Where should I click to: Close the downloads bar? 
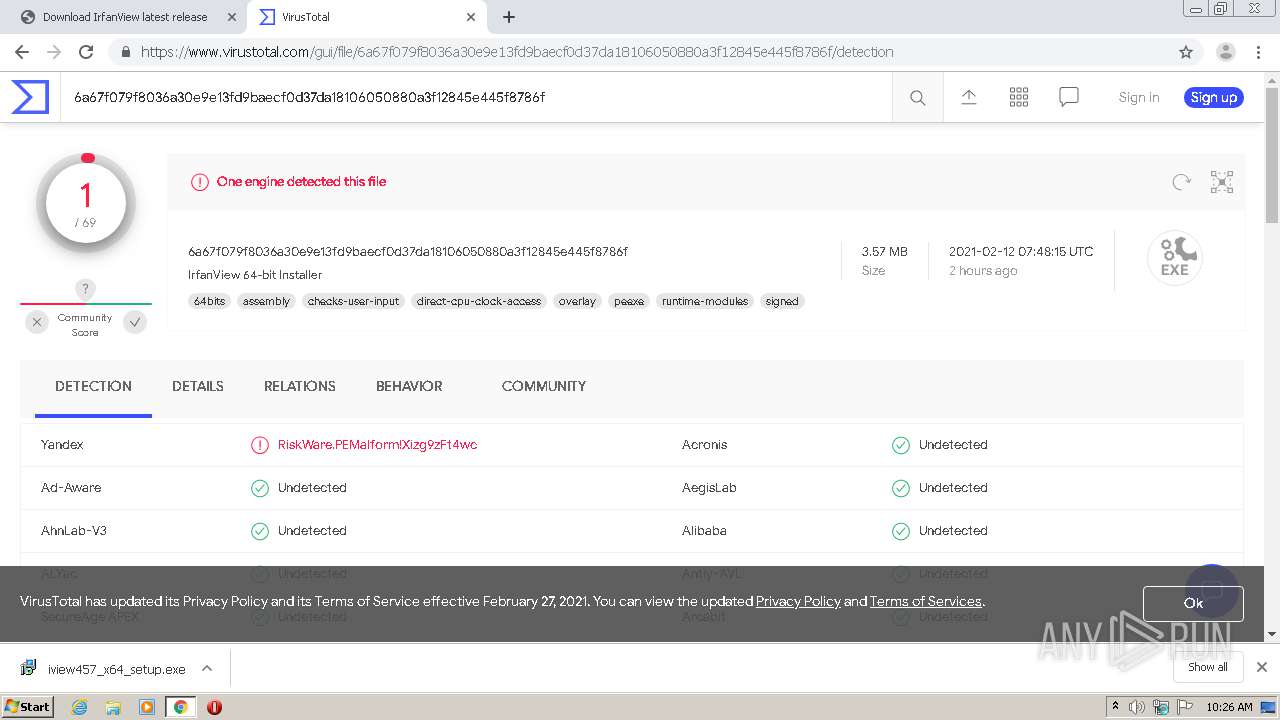point(1262,667)
